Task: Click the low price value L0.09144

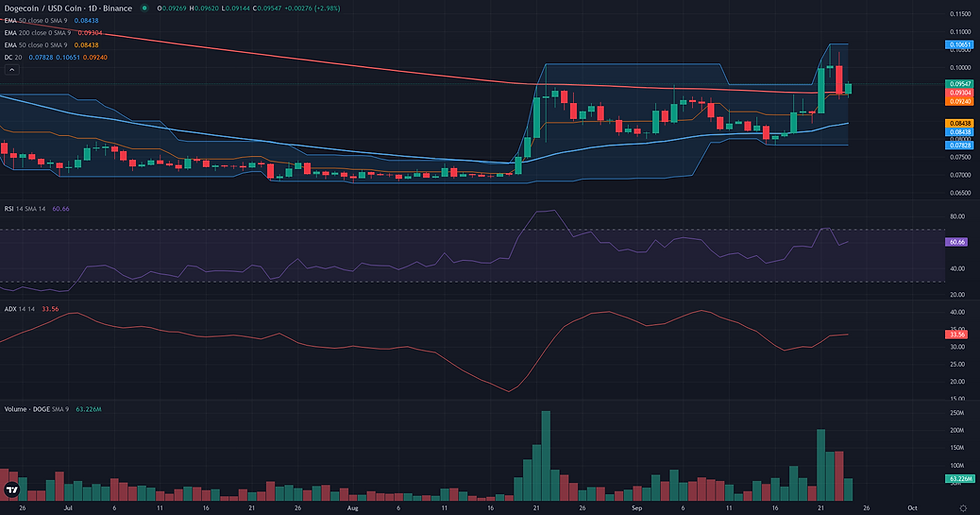Action: pyautogui.click(x=236, y=8)
